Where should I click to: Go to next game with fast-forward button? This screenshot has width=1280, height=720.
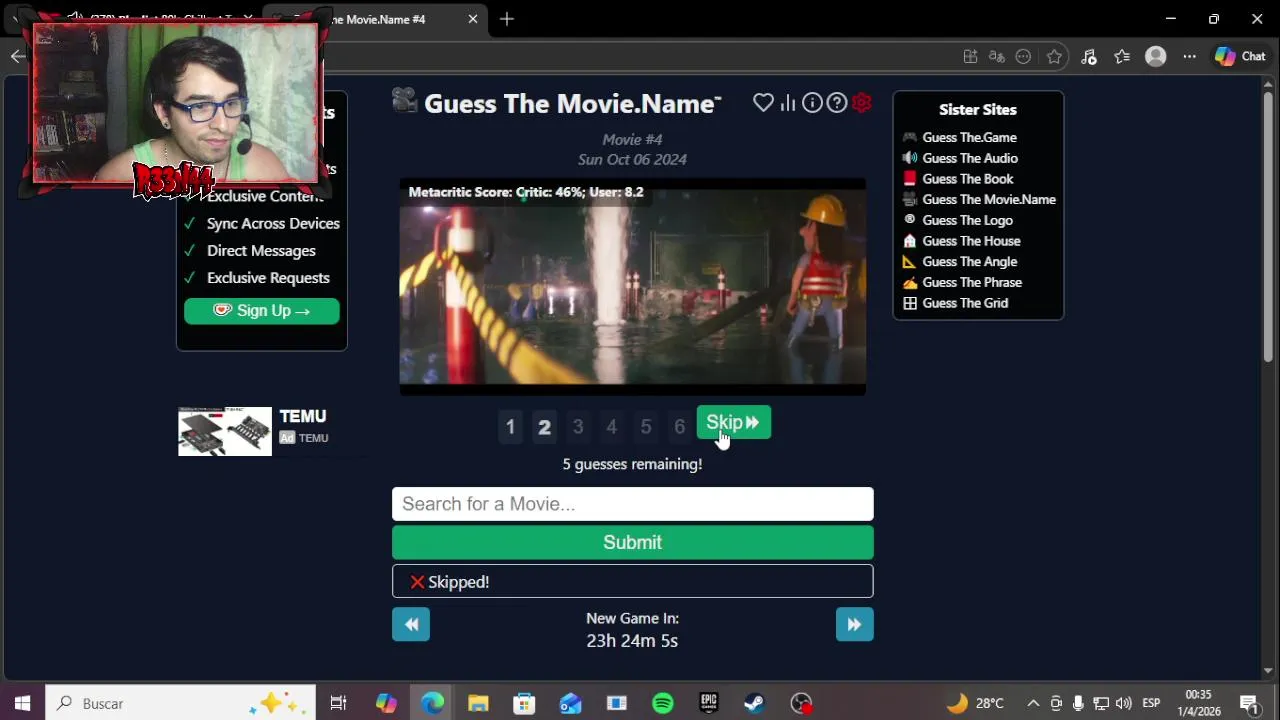coord(854,625)
